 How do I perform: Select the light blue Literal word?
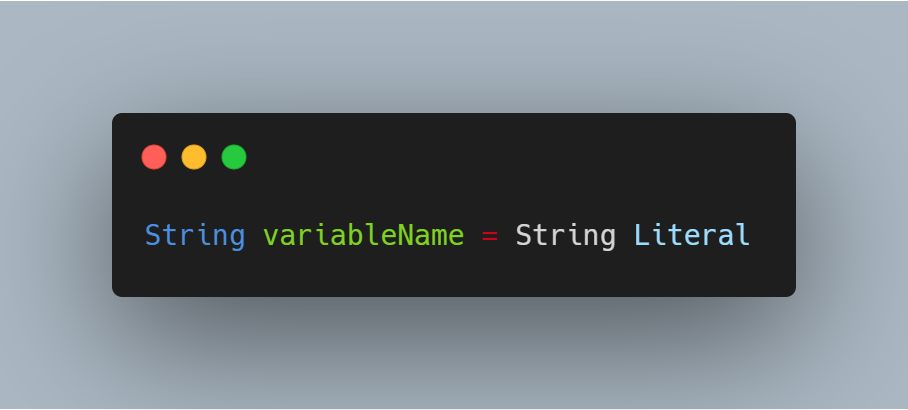point(691,236)
